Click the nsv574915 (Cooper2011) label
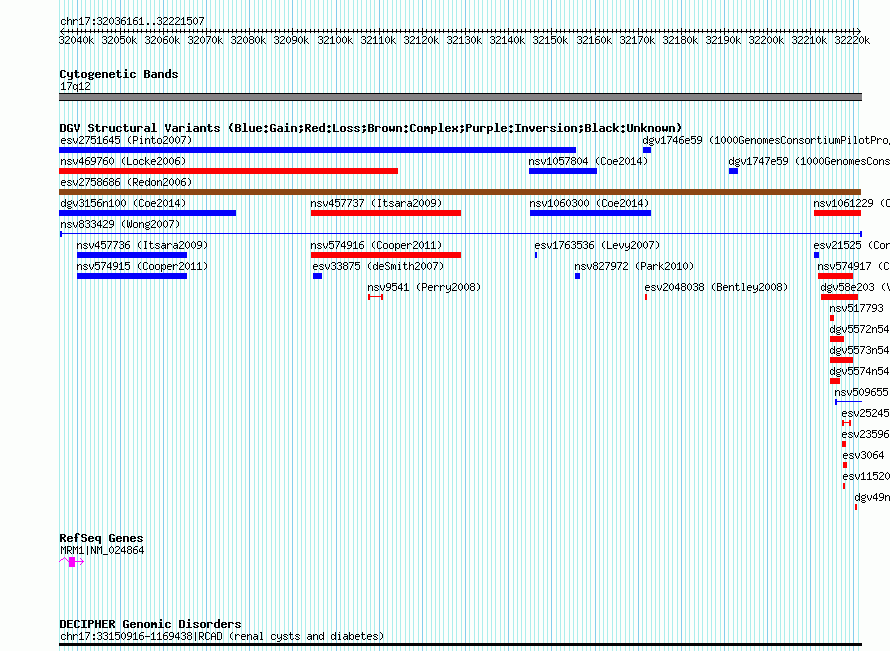This screenshot has width=890, height=651. 142,266
